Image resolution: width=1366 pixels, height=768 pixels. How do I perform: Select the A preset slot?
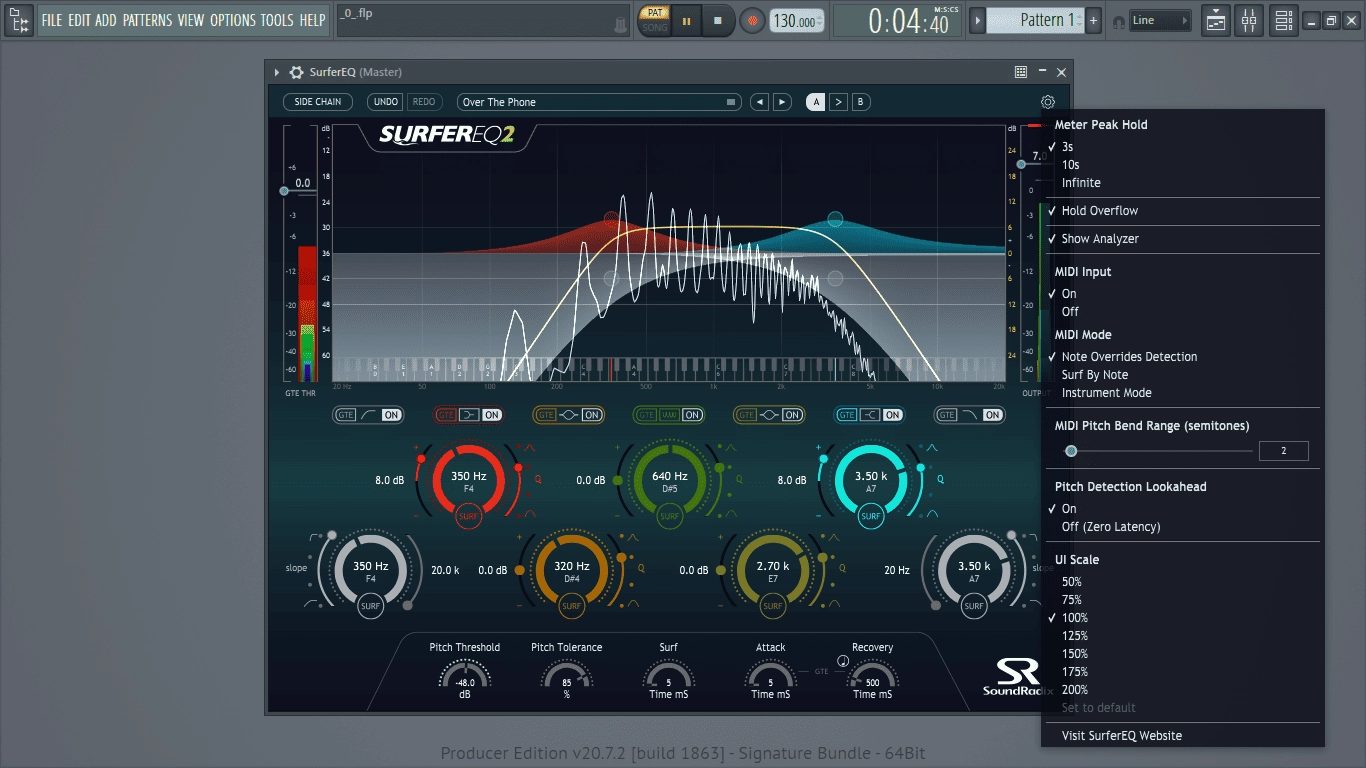pyautogui.click(x=816, y=102)
